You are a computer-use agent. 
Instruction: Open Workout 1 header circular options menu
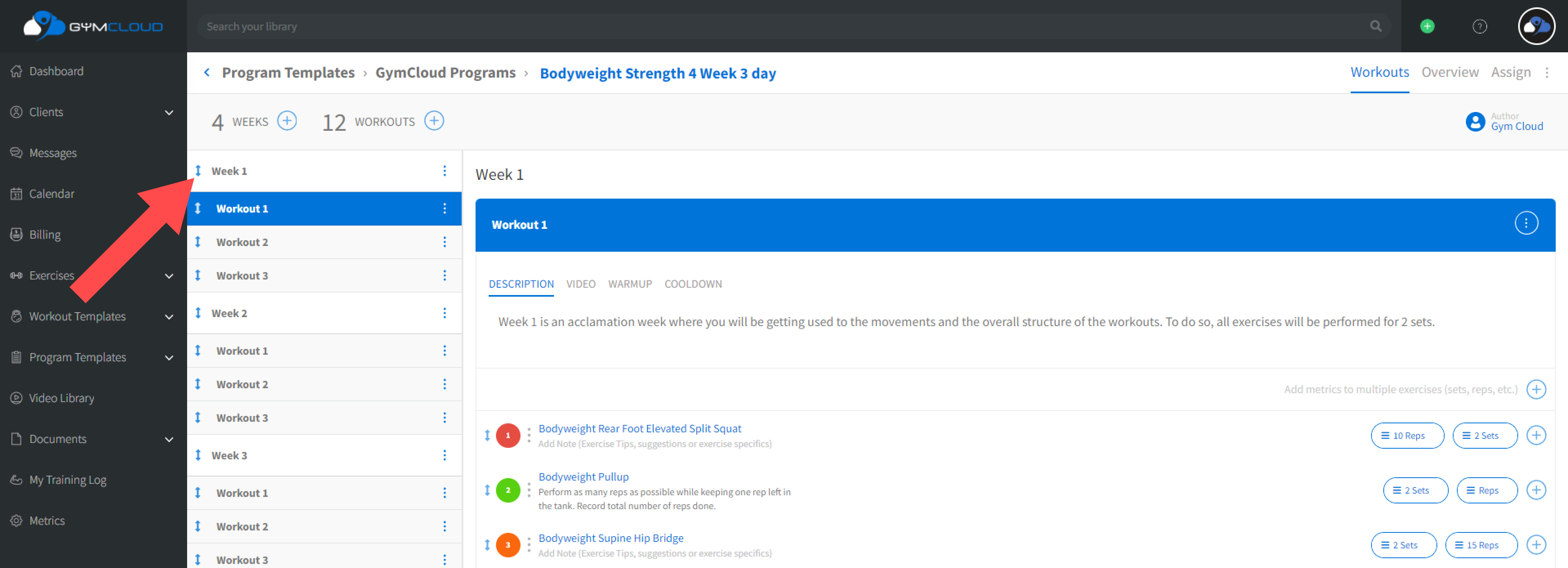[1526, 224]
